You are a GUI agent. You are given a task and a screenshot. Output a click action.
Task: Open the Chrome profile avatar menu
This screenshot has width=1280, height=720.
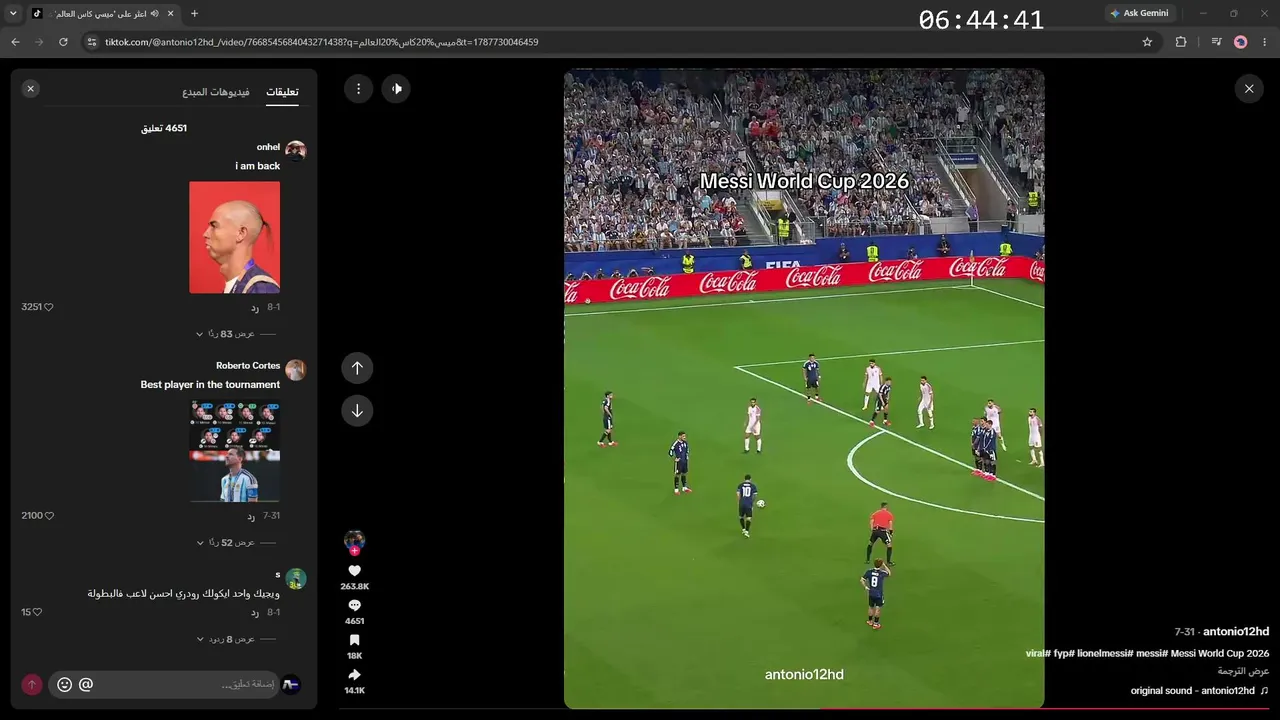tap(1241, 42)
